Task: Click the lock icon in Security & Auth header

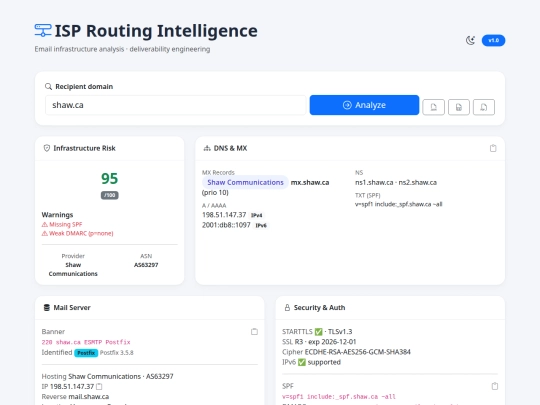Action: coord(287,308)
